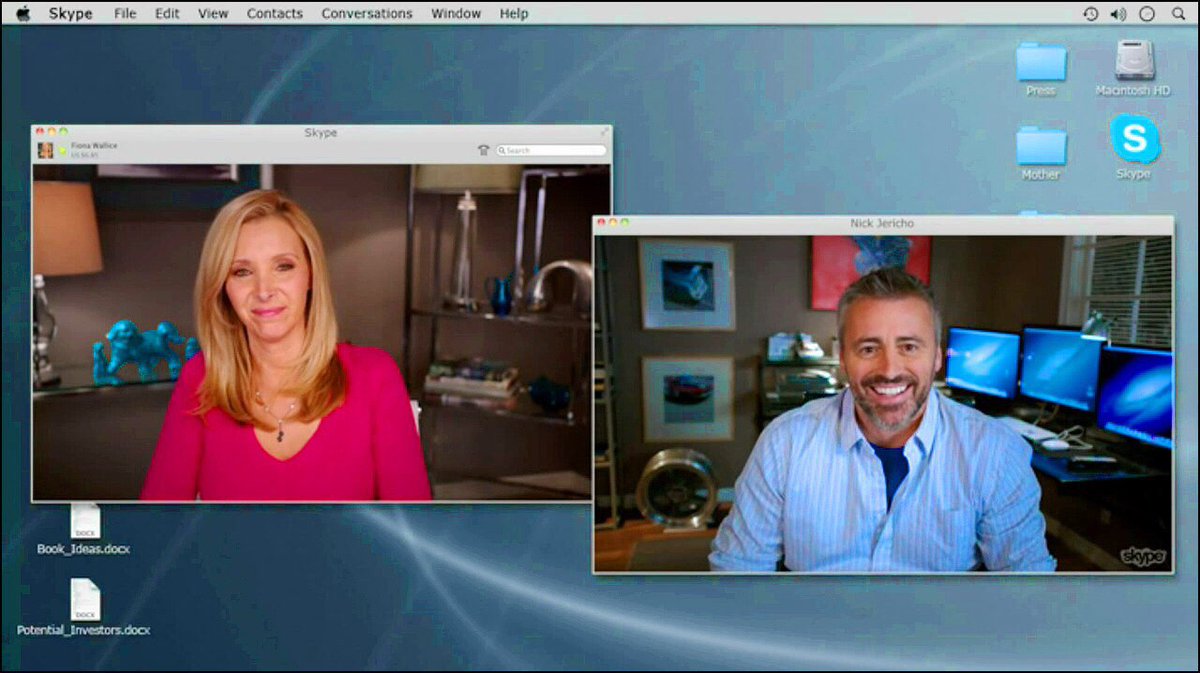
Task: Zoom the Skype window with green button
Action: 64,131
